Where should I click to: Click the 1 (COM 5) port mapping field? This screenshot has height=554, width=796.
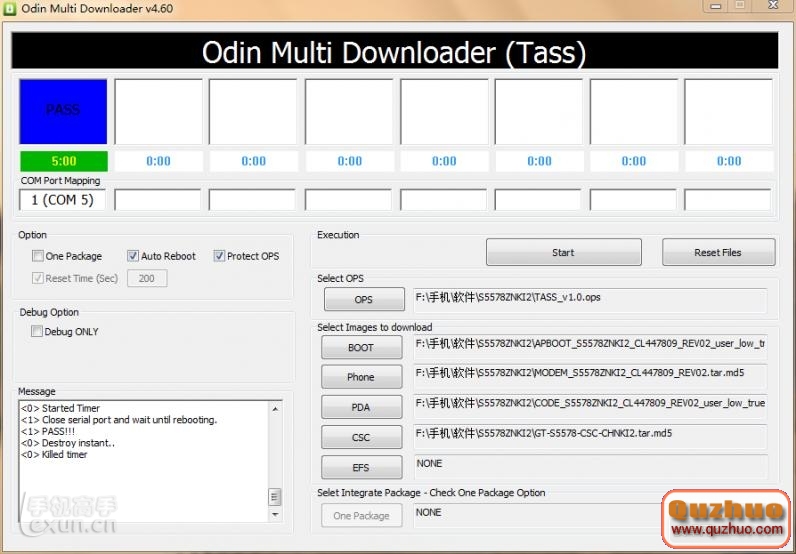[x=62, y=200]
